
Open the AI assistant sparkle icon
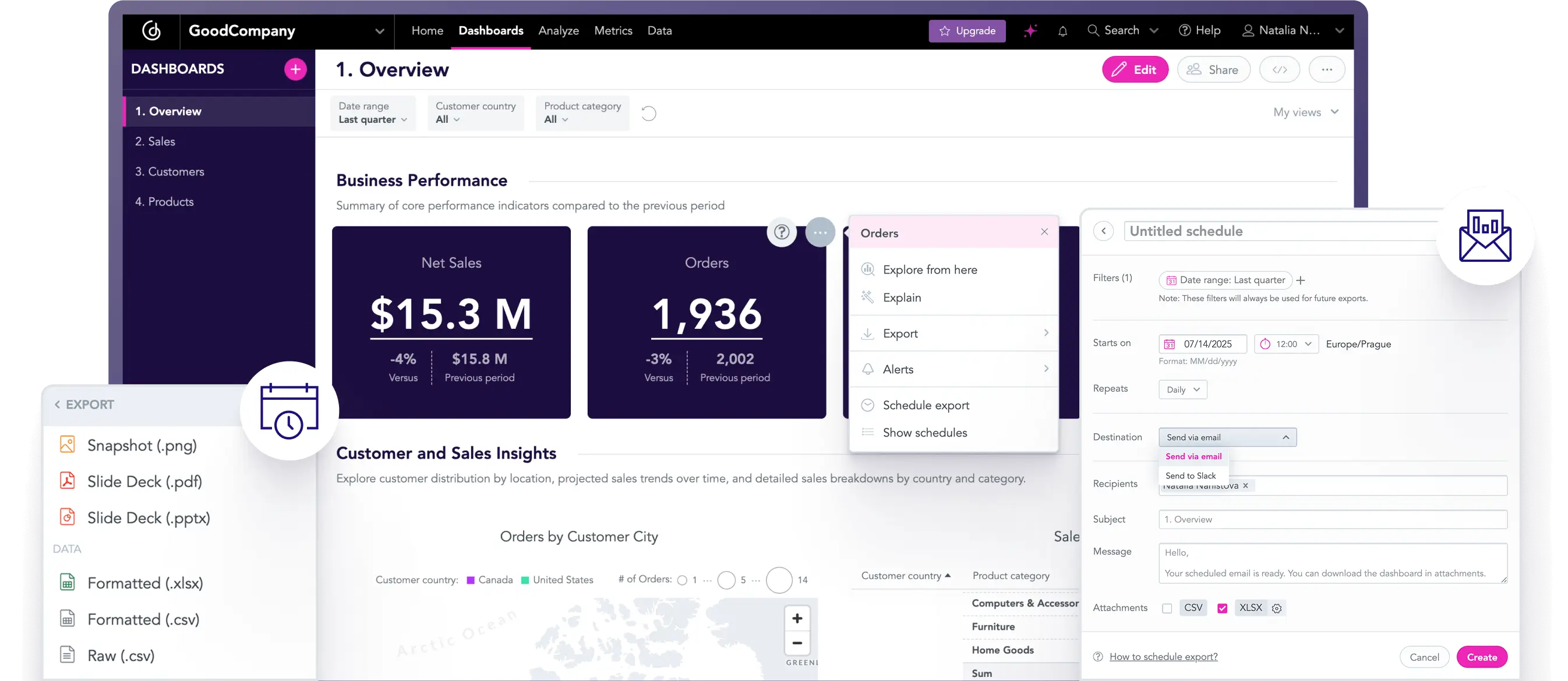tap(1030, 30)
